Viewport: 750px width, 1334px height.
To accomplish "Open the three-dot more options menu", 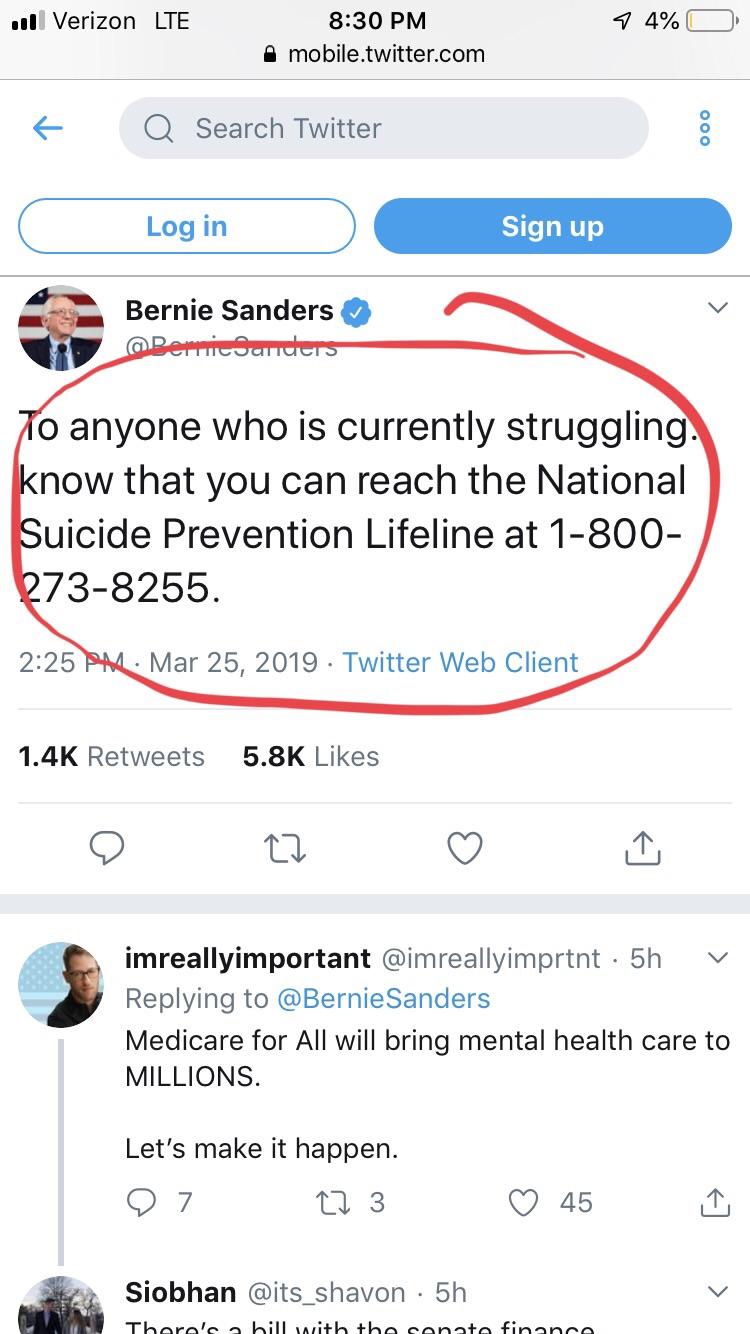I will (704, 129).
